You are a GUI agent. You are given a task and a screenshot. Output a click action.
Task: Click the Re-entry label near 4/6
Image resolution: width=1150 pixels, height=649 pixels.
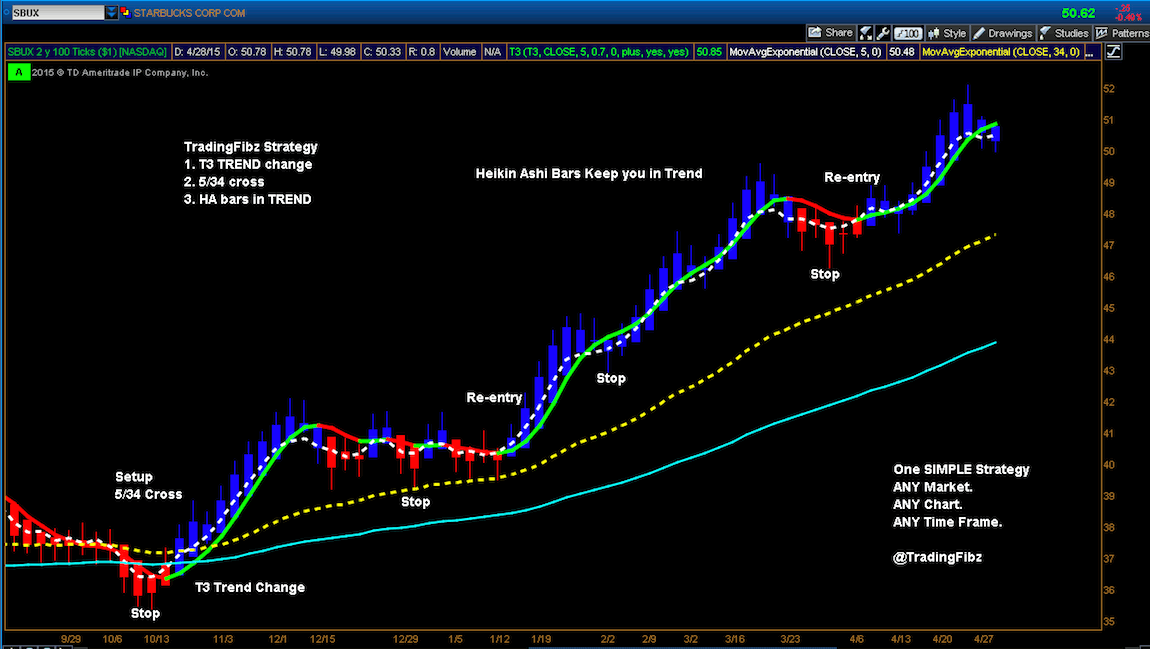pyautogui.click(x=852, y=177)
